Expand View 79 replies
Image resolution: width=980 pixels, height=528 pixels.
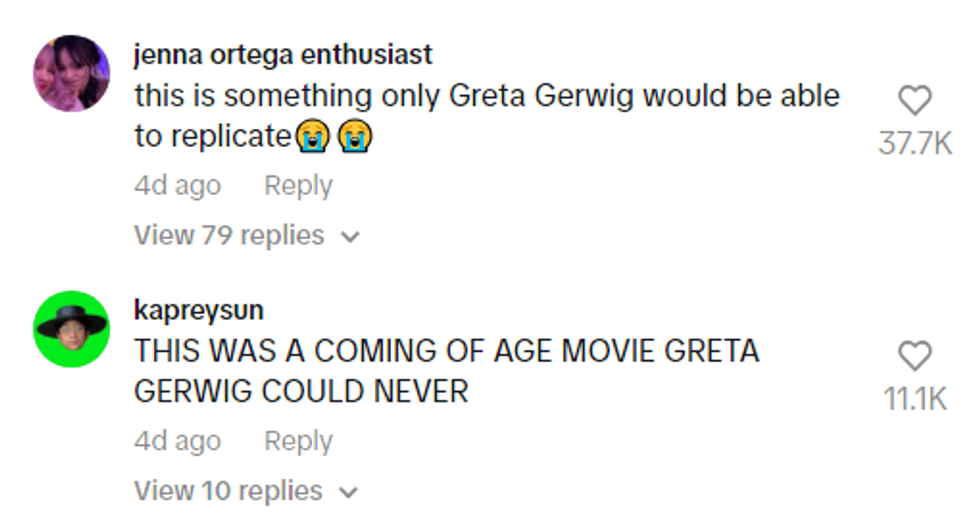(229, 236)
